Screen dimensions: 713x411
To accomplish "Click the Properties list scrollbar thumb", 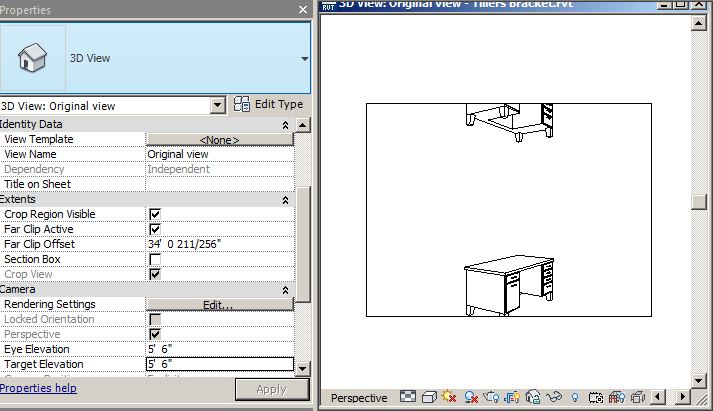I will [303, 244].
